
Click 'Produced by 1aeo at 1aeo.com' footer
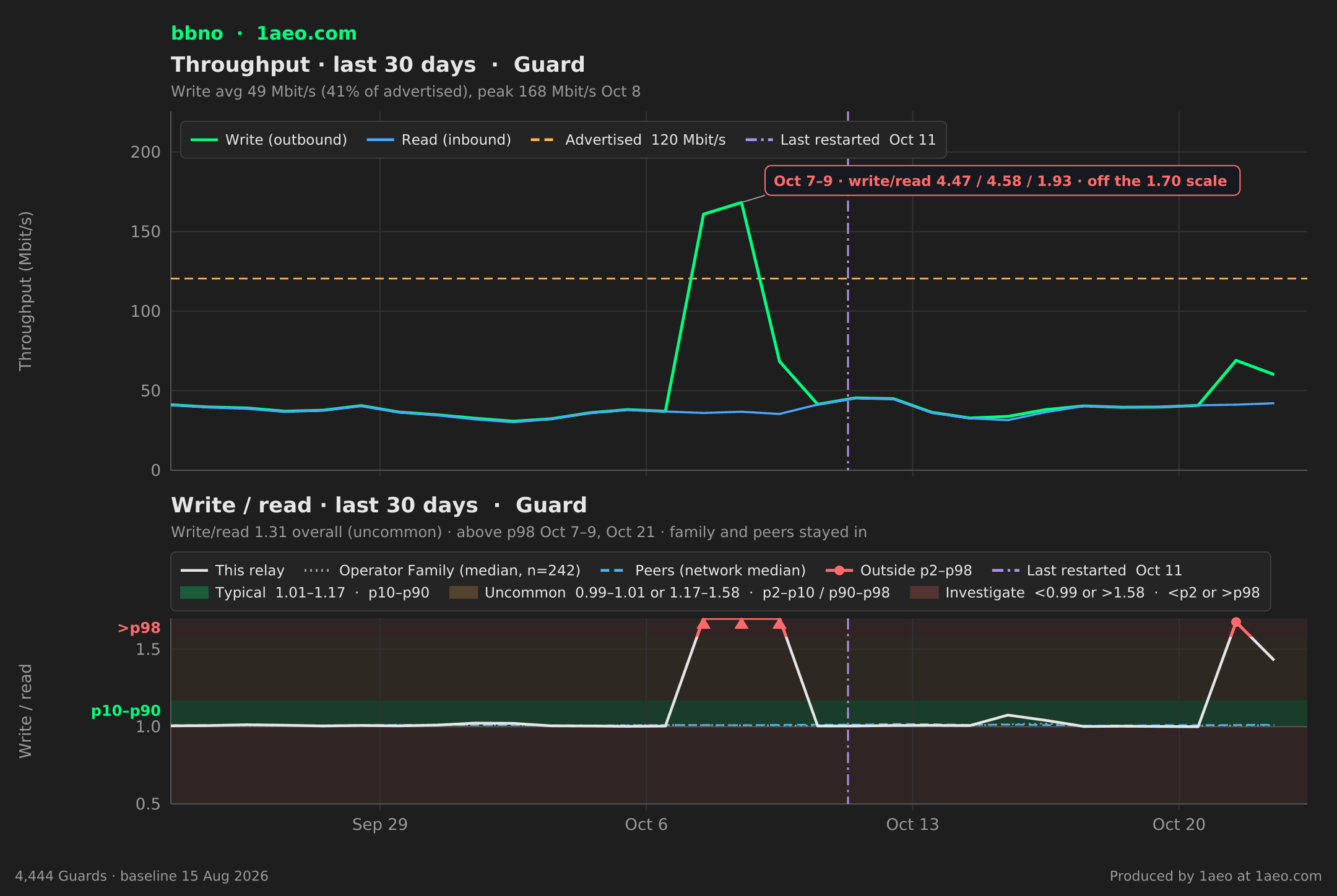1216,876
